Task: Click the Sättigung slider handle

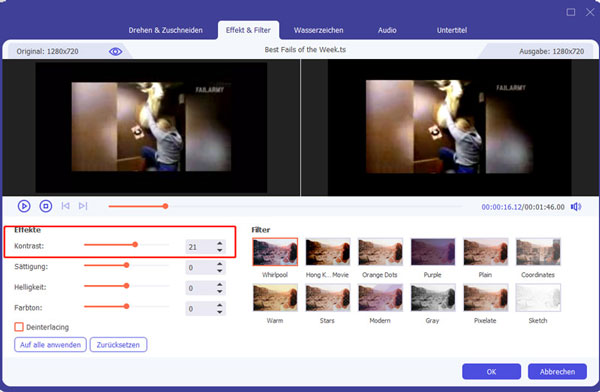Action: coord(126,265)
